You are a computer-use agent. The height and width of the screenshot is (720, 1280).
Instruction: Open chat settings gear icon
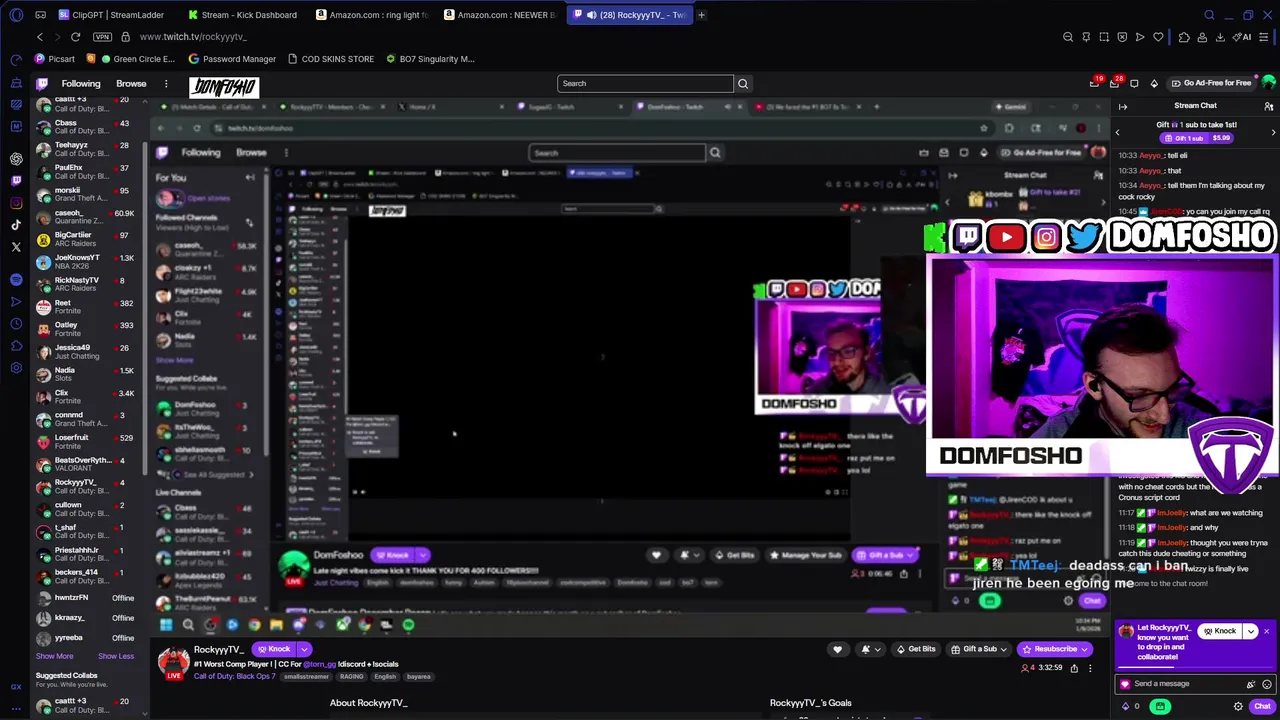coord(1238,706)
